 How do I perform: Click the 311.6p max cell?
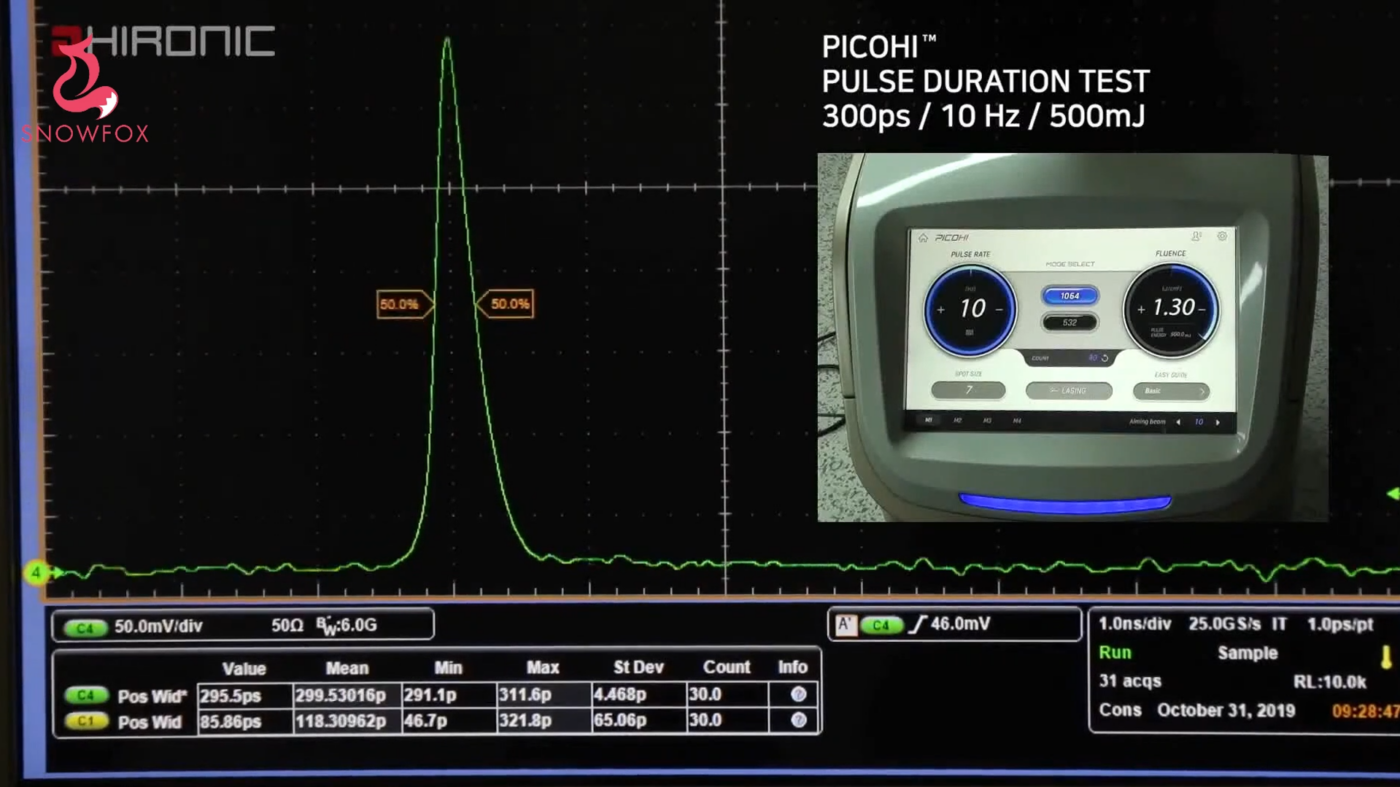pyautogui.click(x=543, y=695)
